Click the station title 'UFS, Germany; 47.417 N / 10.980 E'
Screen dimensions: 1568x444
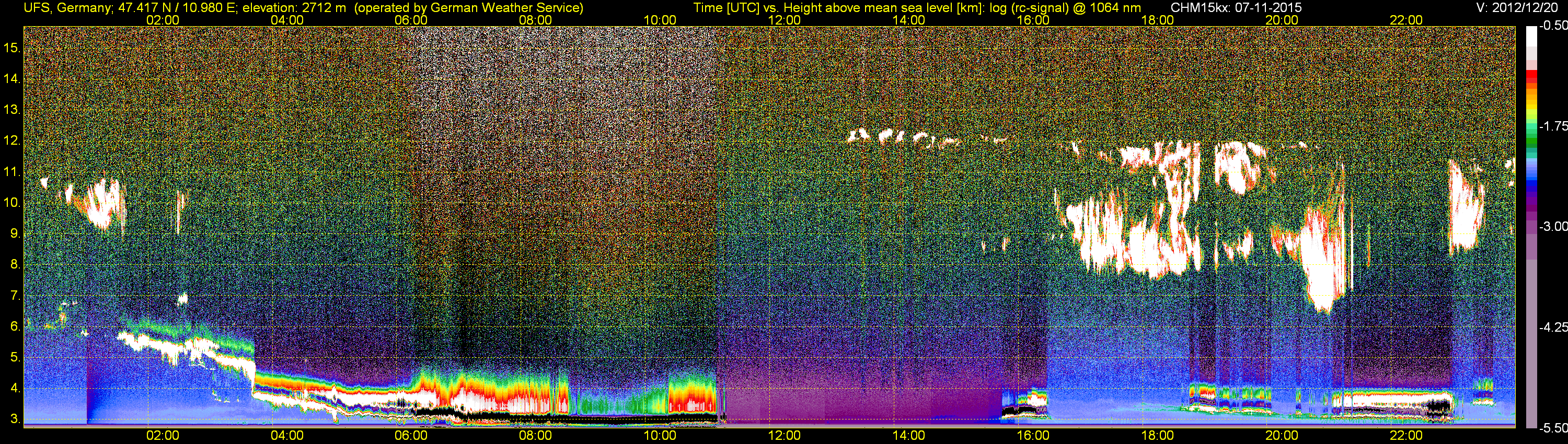(130, 7)
